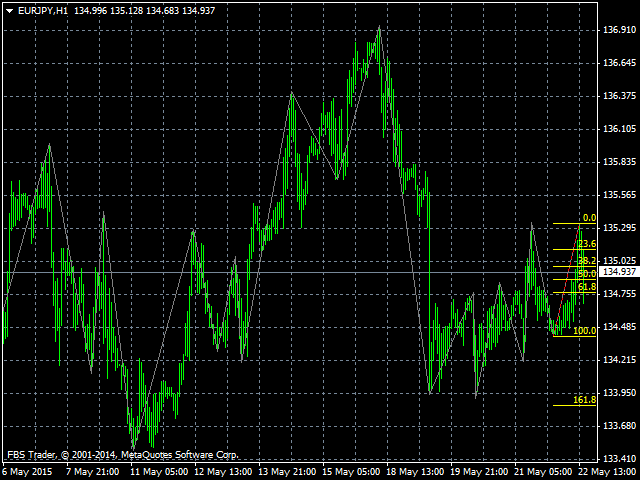Screen dimensions: 640x480
Task: Click the 11 May 05:00 time label
Action: pos(159,472)
